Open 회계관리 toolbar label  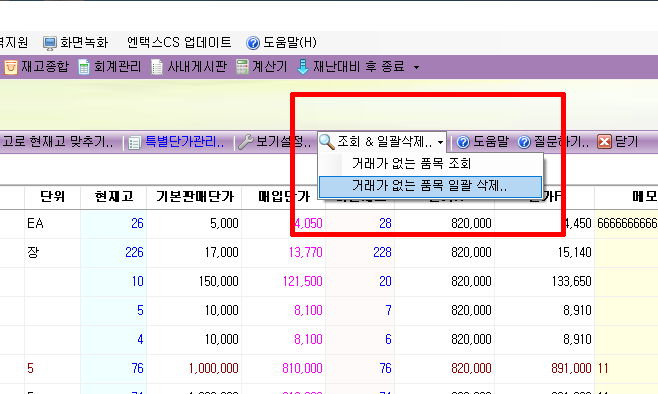[x=117, y=67]
